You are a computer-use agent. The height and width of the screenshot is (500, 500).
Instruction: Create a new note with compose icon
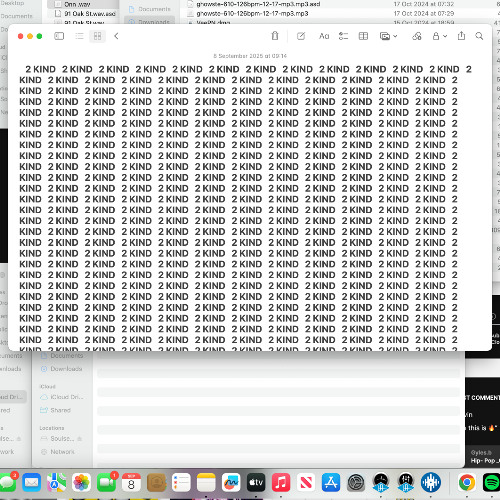pyautogui.click(x=301, y=36)
